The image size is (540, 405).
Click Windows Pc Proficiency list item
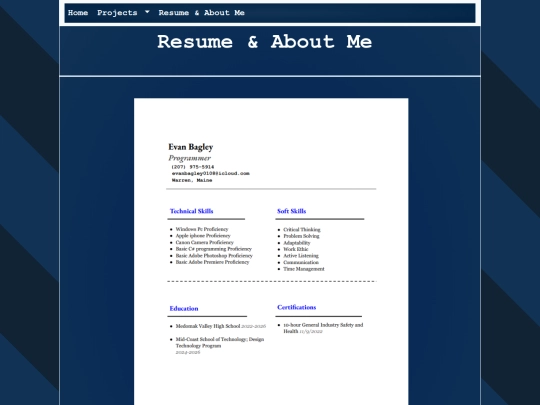tap(202, 229)
